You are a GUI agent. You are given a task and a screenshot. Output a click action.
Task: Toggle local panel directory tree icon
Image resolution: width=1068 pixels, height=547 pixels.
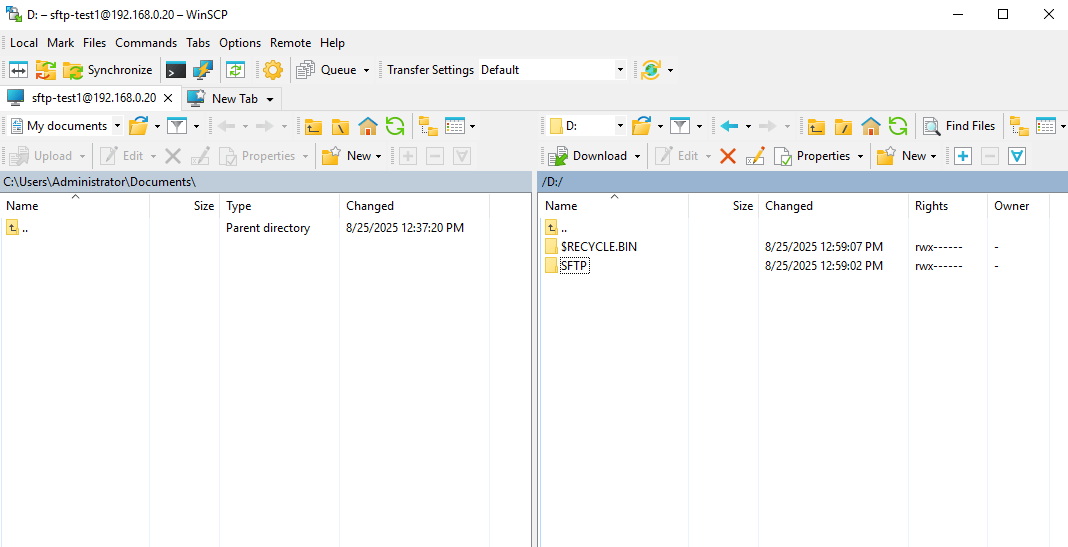pyautogui.click(x=428, y=126)
